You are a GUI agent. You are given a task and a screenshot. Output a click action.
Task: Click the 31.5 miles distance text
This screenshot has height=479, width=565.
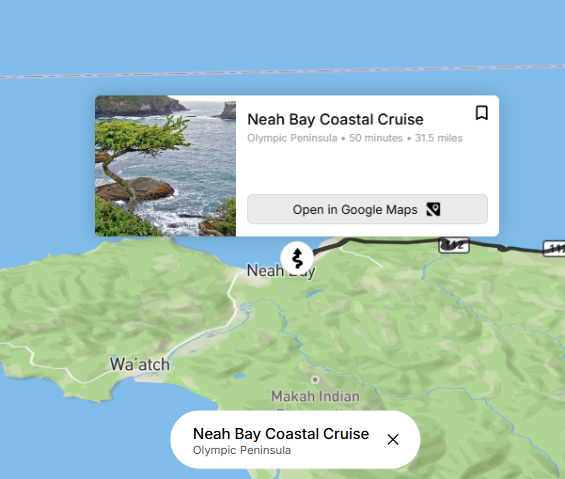point(439,138)
